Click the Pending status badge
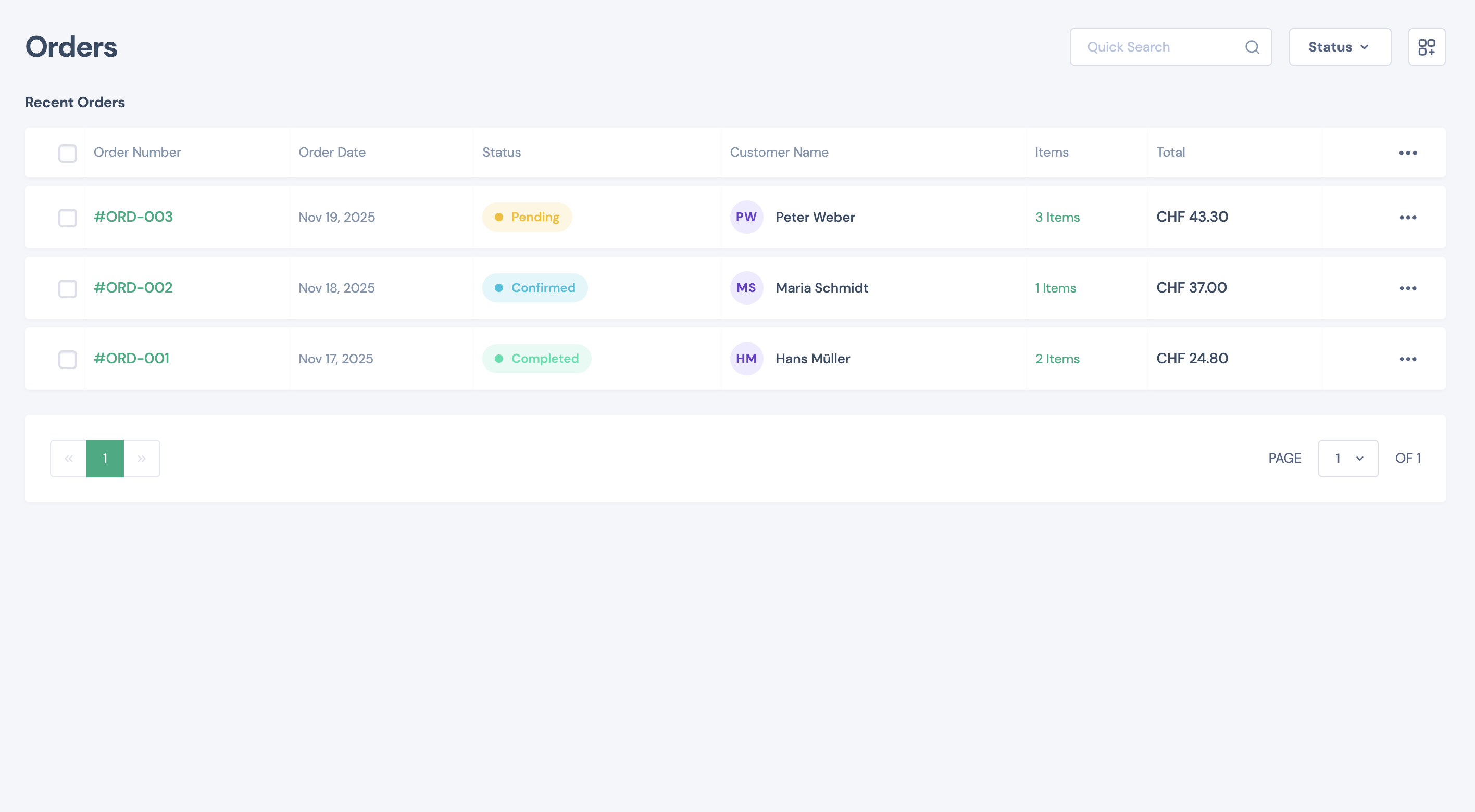This screenshot has height=812, width=1475. [527, 217]
